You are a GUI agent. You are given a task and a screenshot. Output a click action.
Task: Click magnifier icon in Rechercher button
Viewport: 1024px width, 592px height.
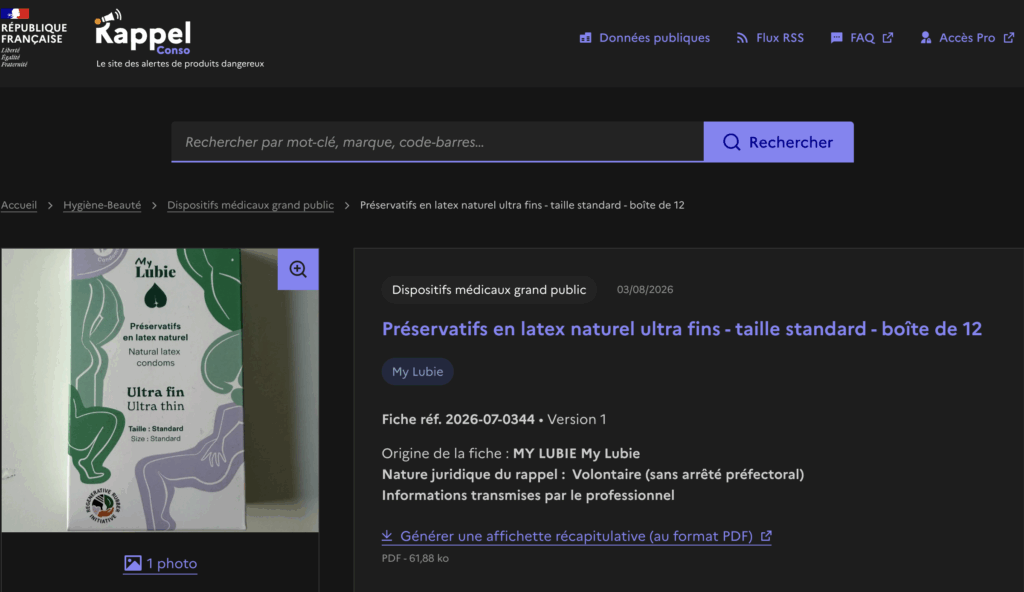tap(731, 142)
